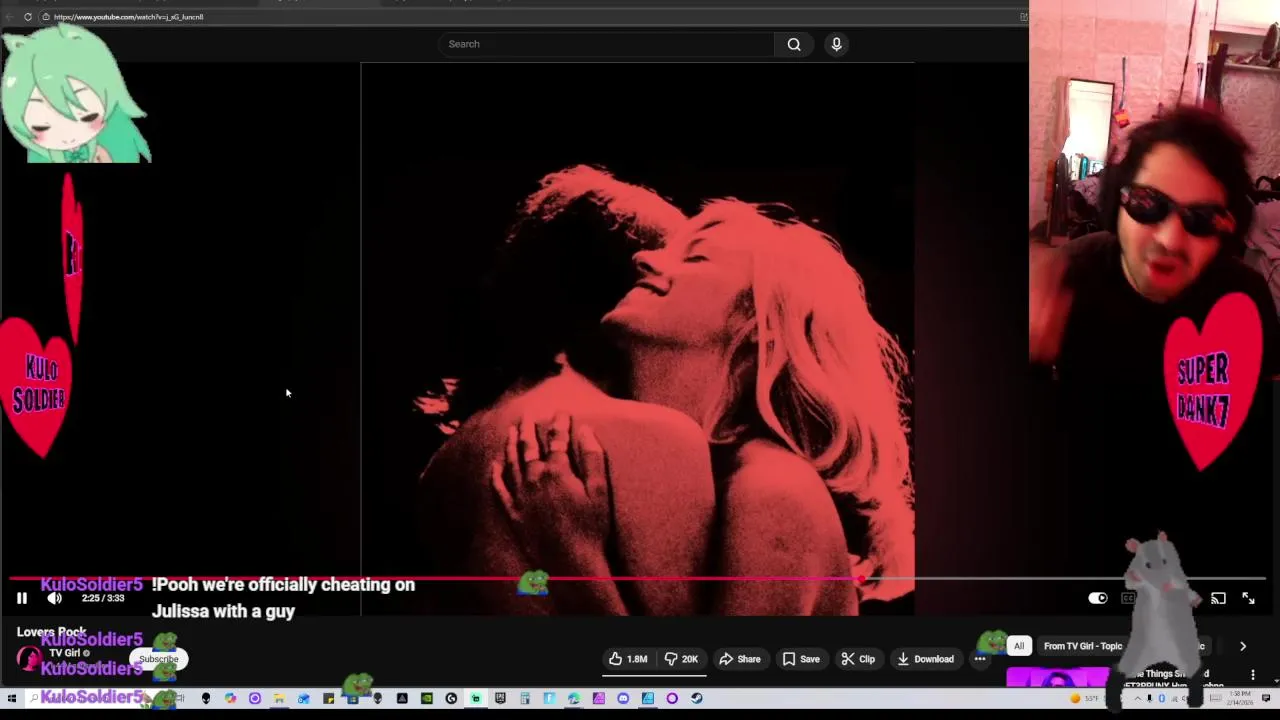The height and width of the screenshot is (720, 1280).
Task: Click the browser address bar URL
Action: 129,17
